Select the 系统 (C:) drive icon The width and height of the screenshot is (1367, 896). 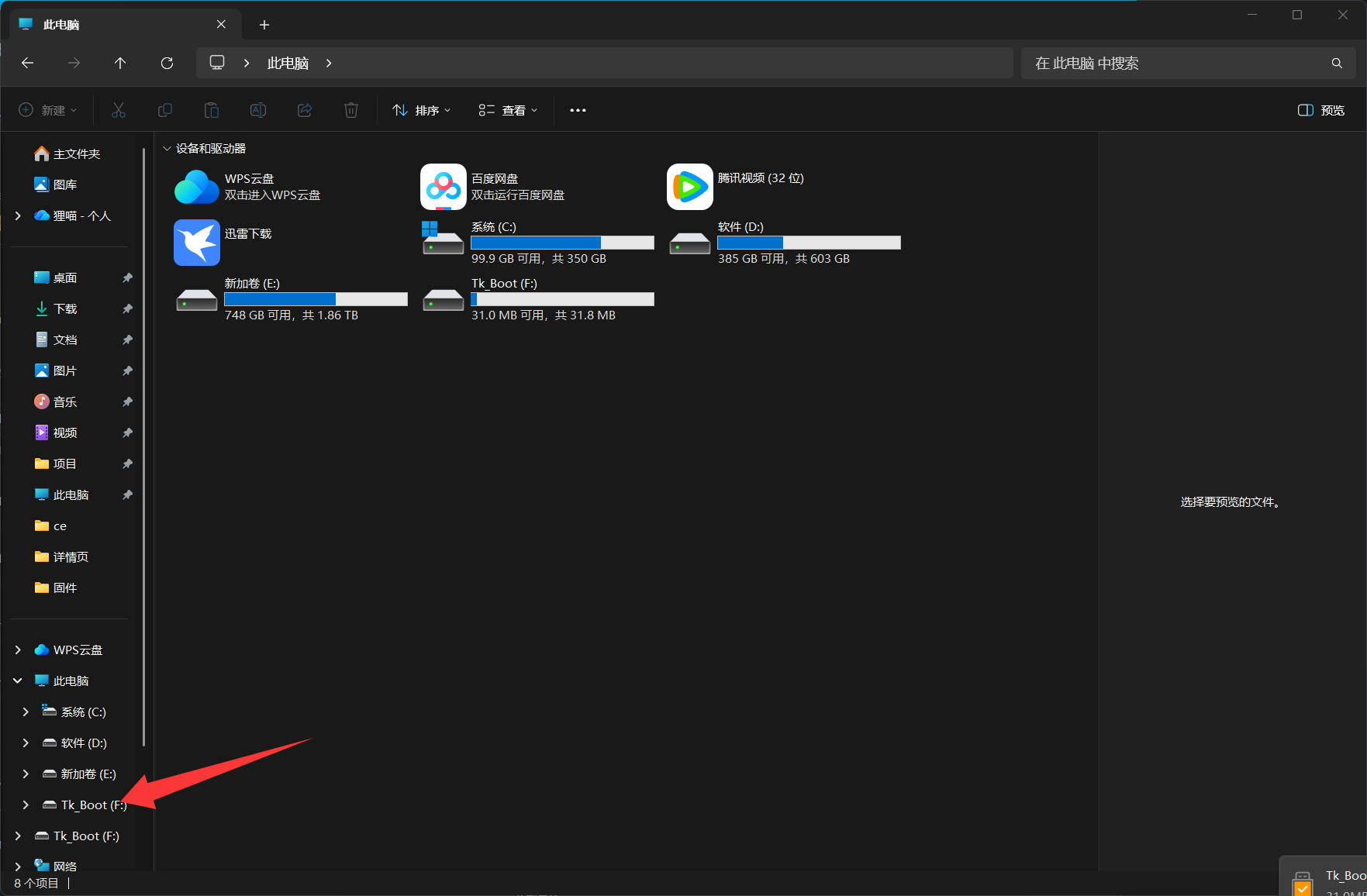(x=443, y=240)
